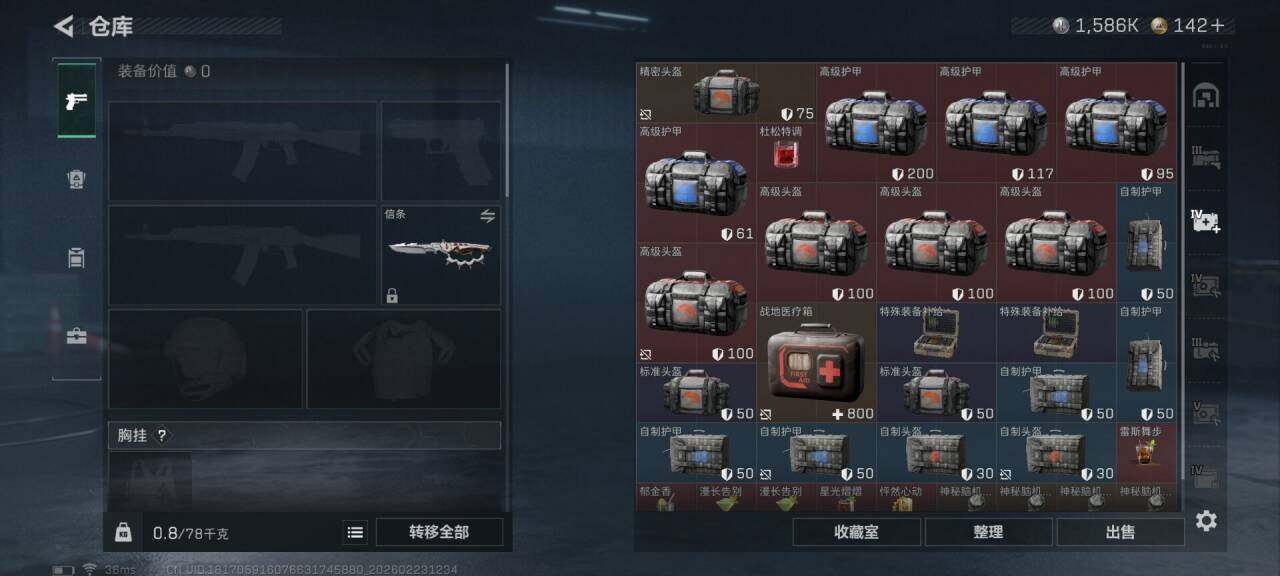Screen dimensions: 1280x576
Task: Open the briefcase safe-box tab
Action: click(x=77, y=336)
